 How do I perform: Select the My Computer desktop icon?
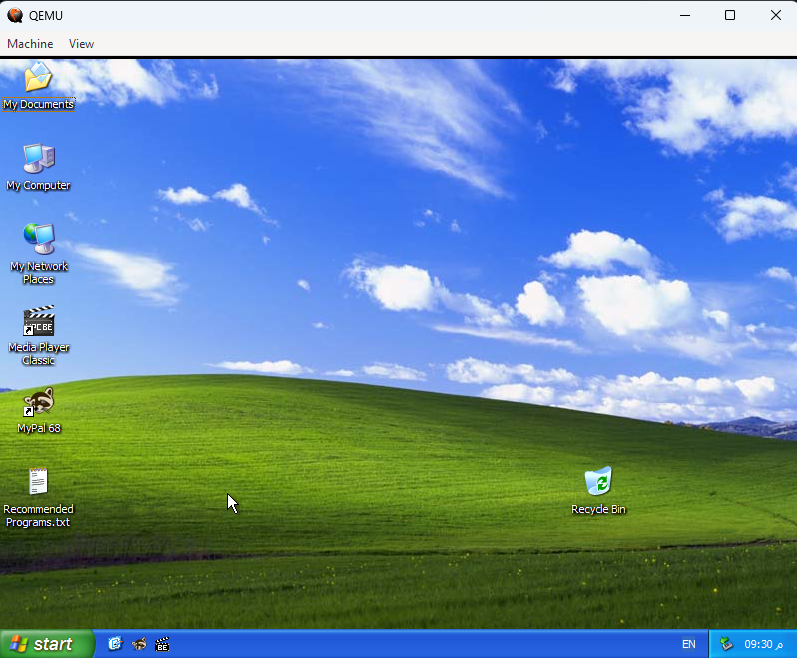pos(39,167)
